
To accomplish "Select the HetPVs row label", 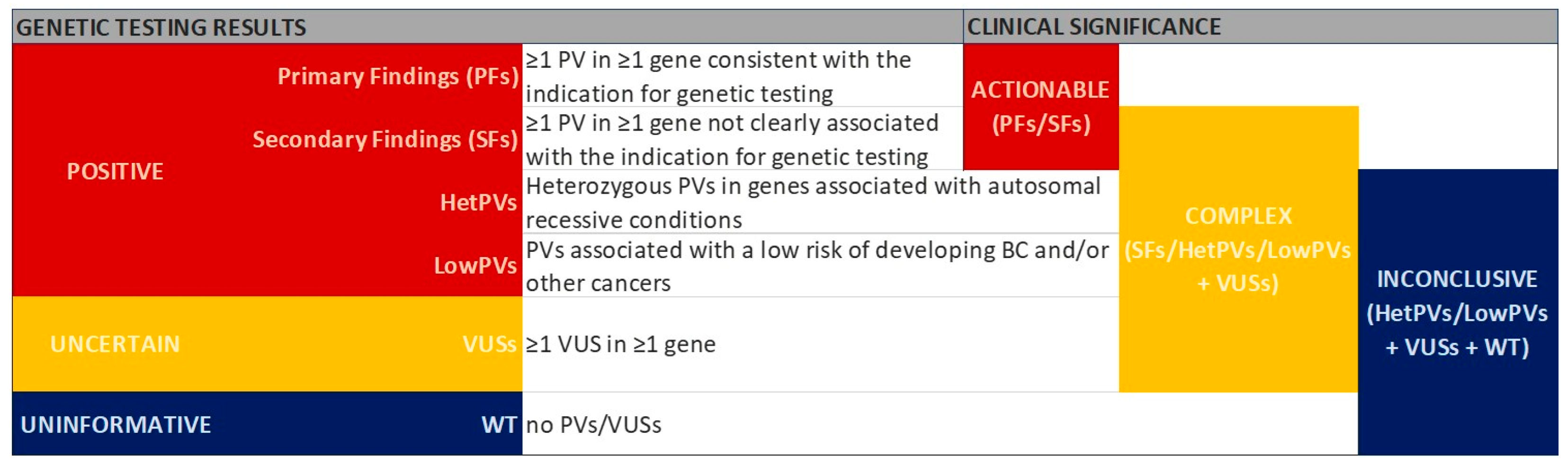I will click(478, 202).
